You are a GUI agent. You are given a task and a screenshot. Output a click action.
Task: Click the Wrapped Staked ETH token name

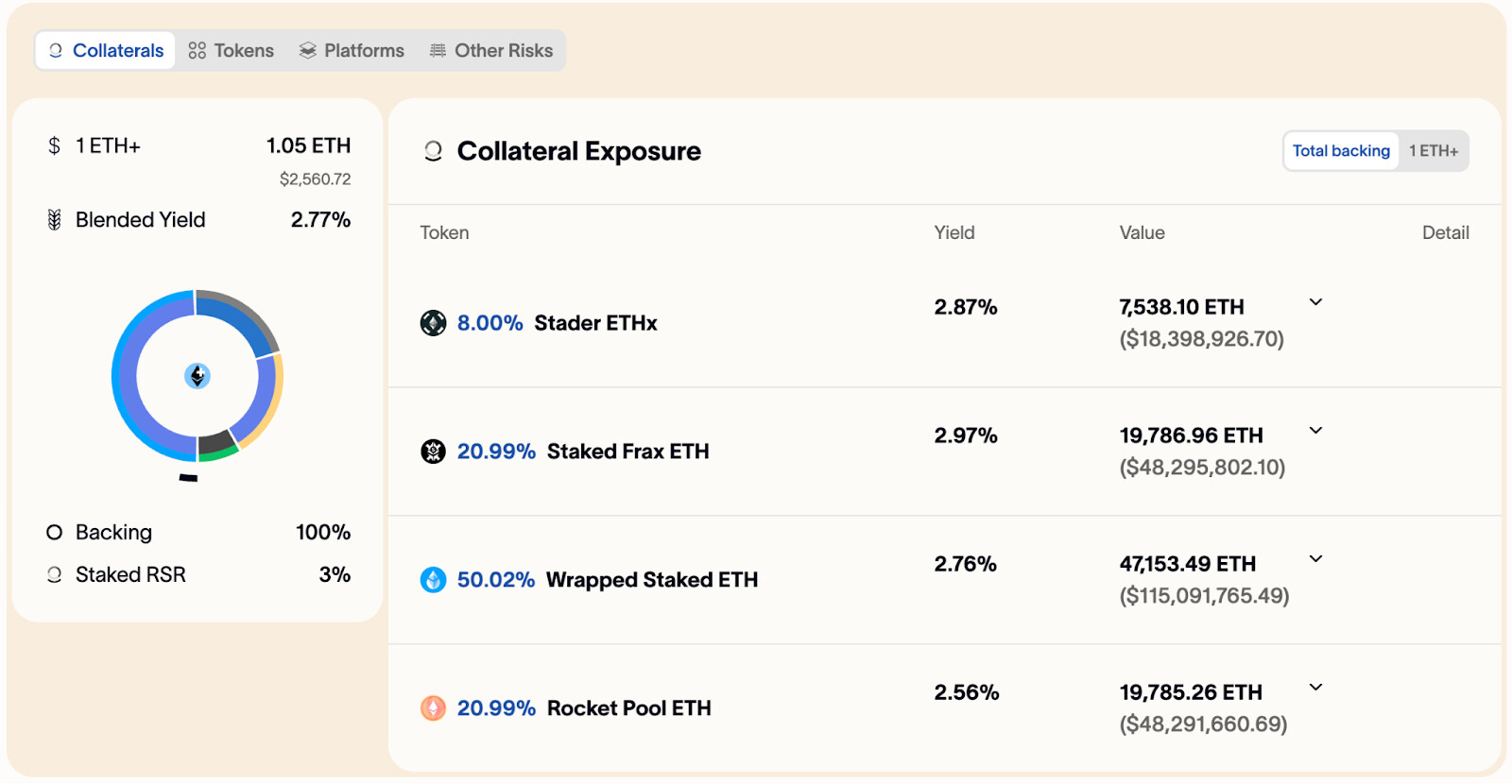[652, 580]
